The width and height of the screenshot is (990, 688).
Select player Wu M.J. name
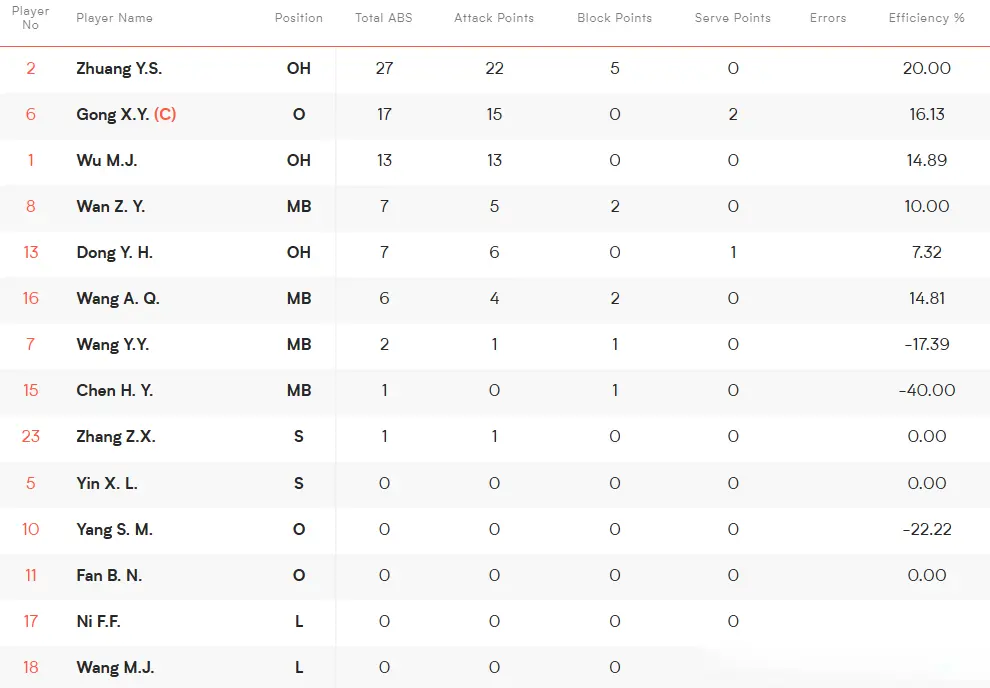coord(107,160)
